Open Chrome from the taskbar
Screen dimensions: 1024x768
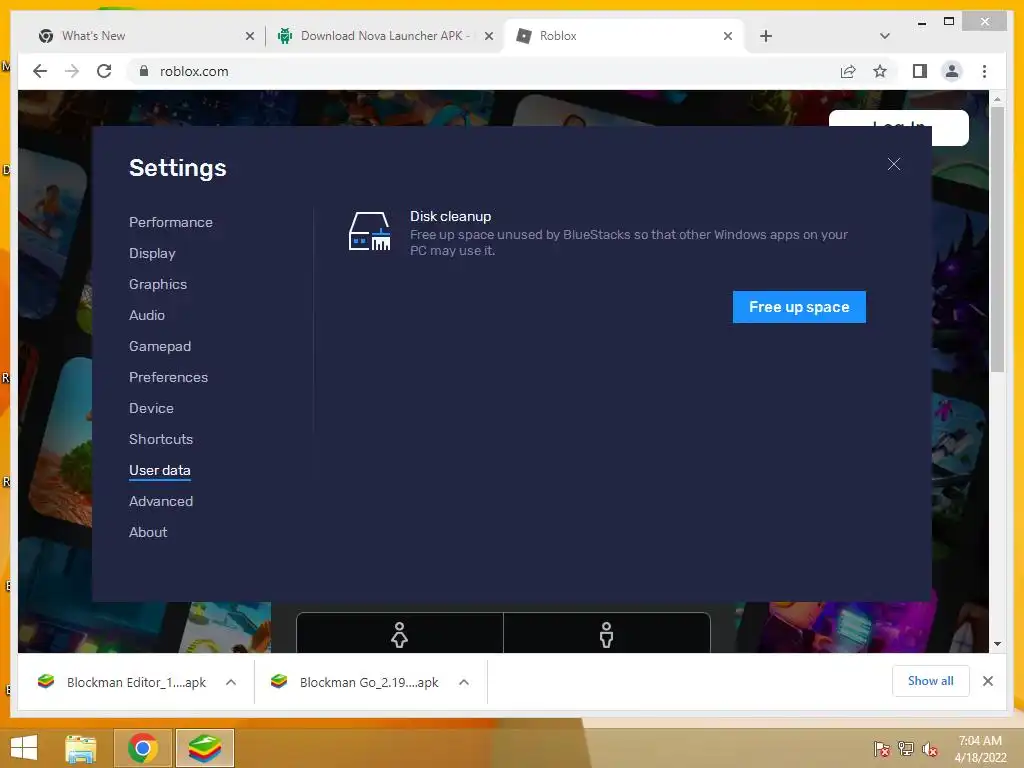[x=143, y=748]
